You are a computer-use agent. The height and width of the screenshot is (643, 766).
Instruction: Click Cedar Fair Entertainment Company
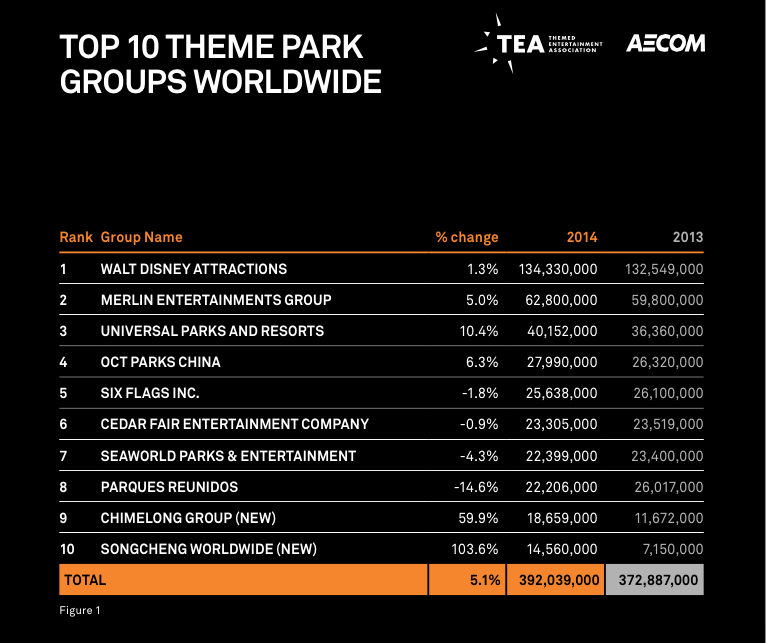[x=234, y=424]
